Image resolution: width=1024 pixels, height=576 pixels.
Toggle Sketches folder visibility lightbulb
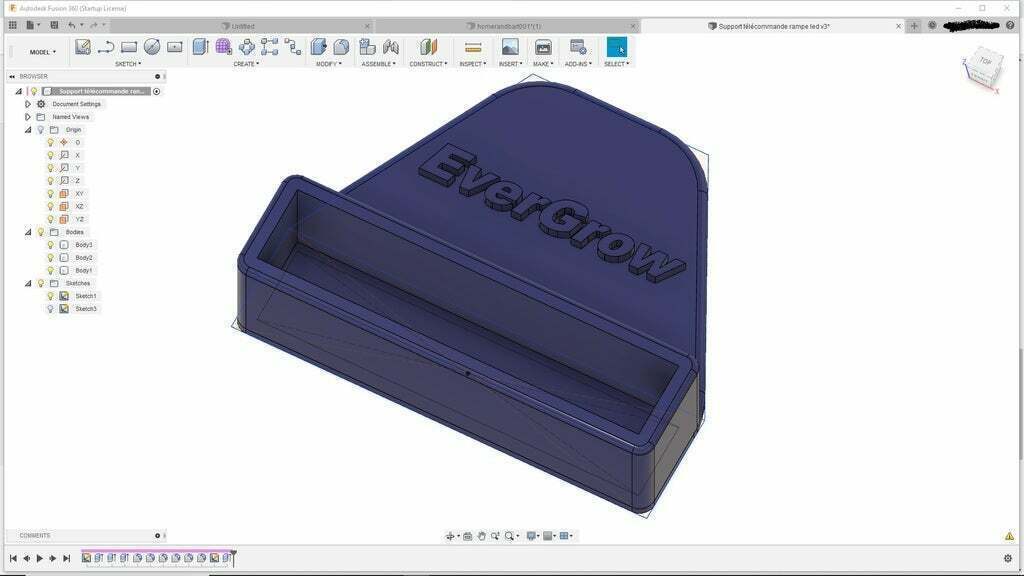click(40, 283)
